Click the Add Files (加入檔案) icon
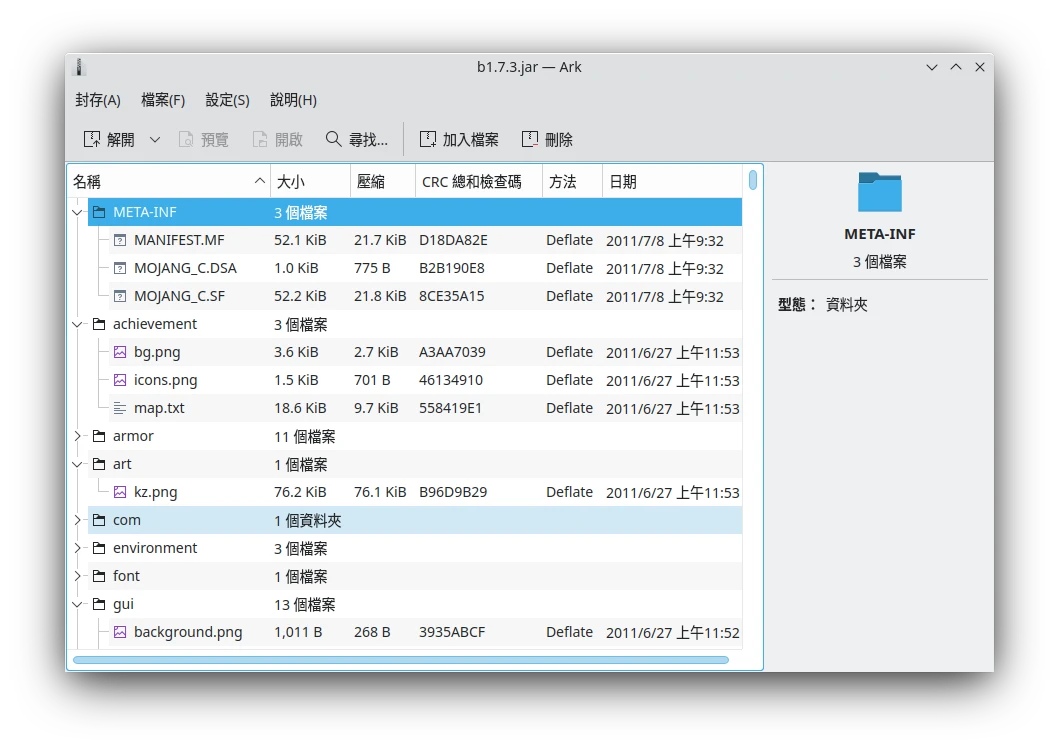Image resolution: width=1059 pixels, height=749 pixels. point(428,139)
